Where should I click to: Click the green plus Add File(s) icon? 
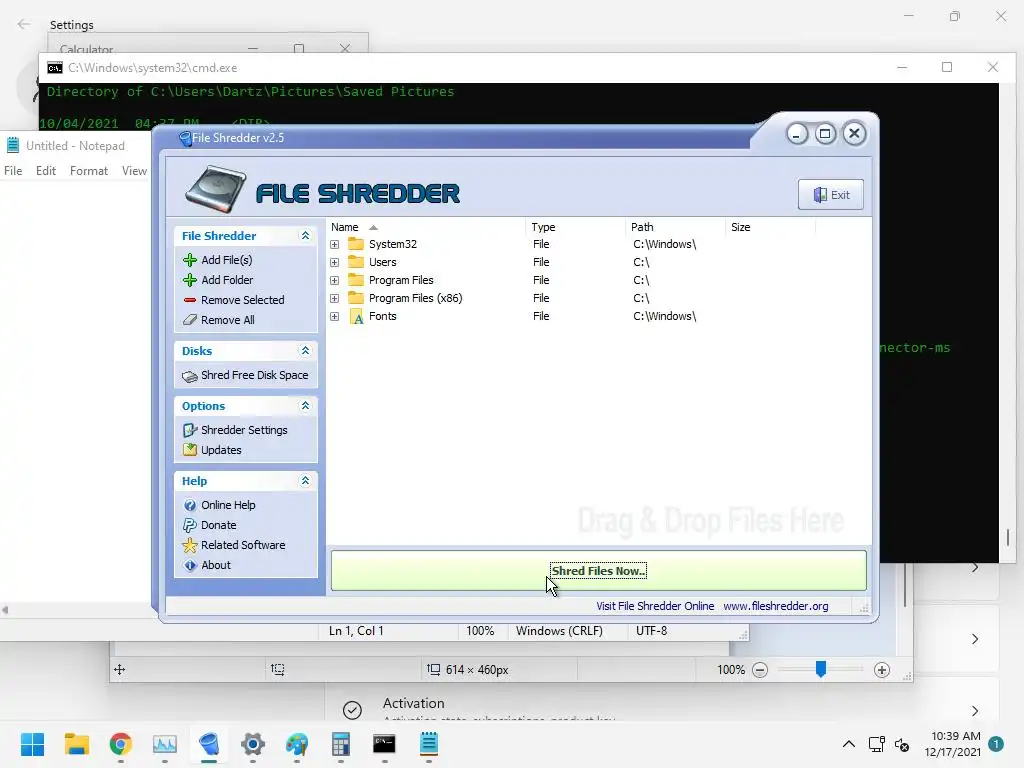click(x=190, y=260)
